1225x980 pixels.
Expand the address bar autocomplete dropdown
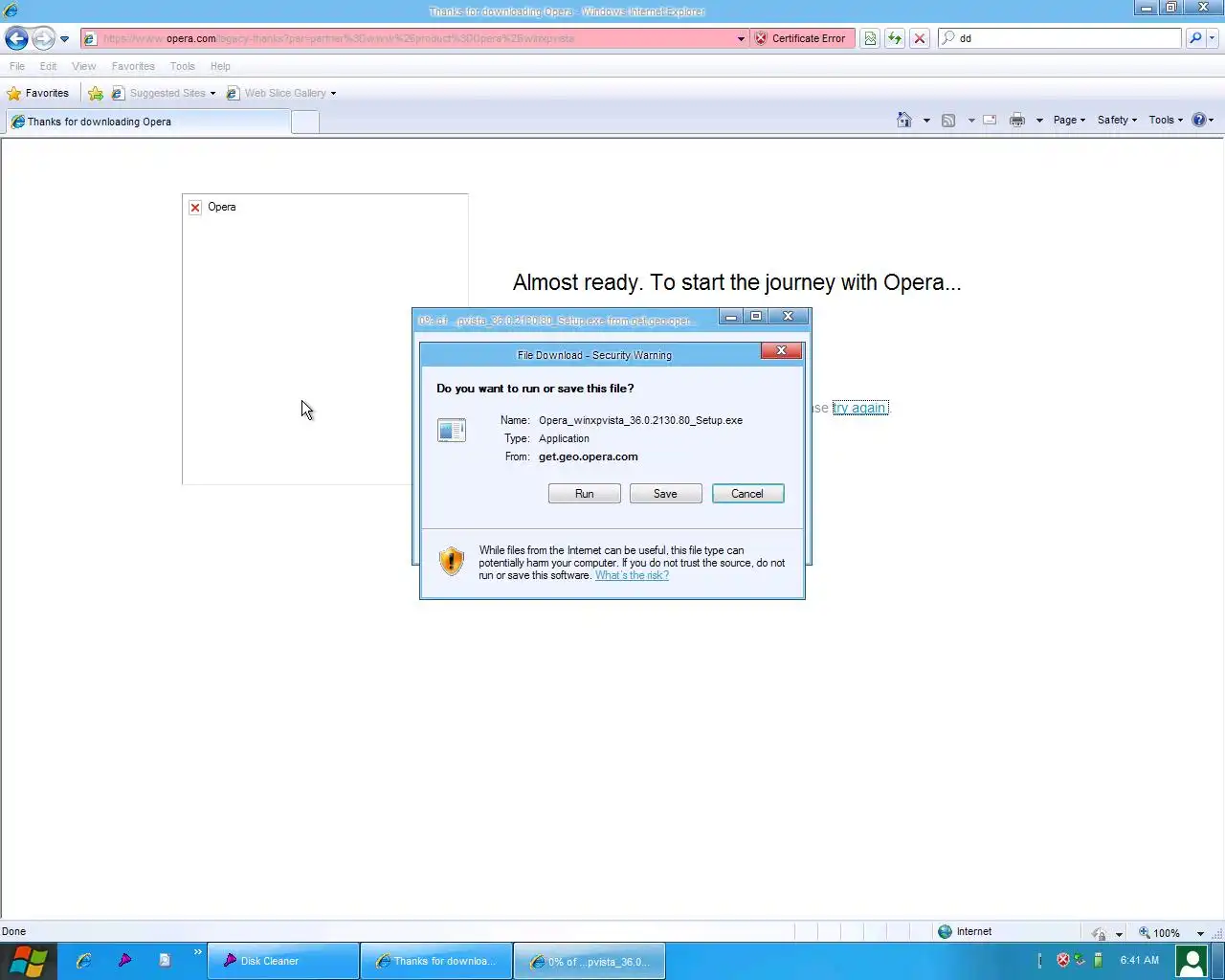click(x=741, y=39)
